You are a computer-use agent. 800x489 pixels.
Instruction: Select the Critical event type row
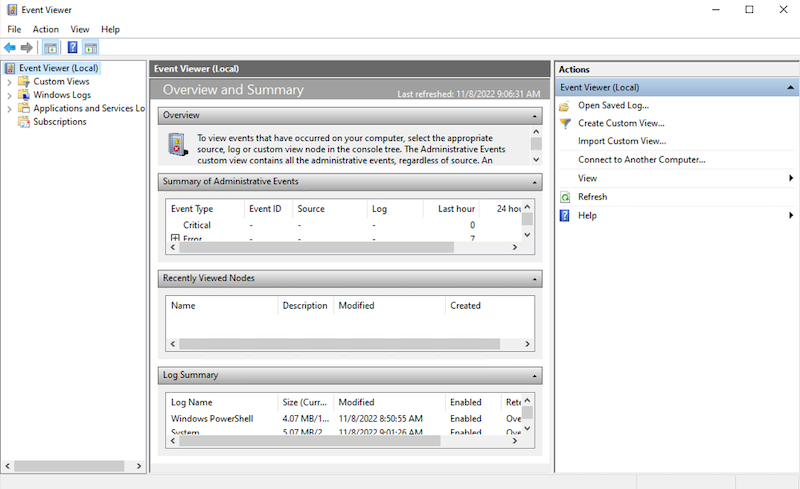pos(344,225)
